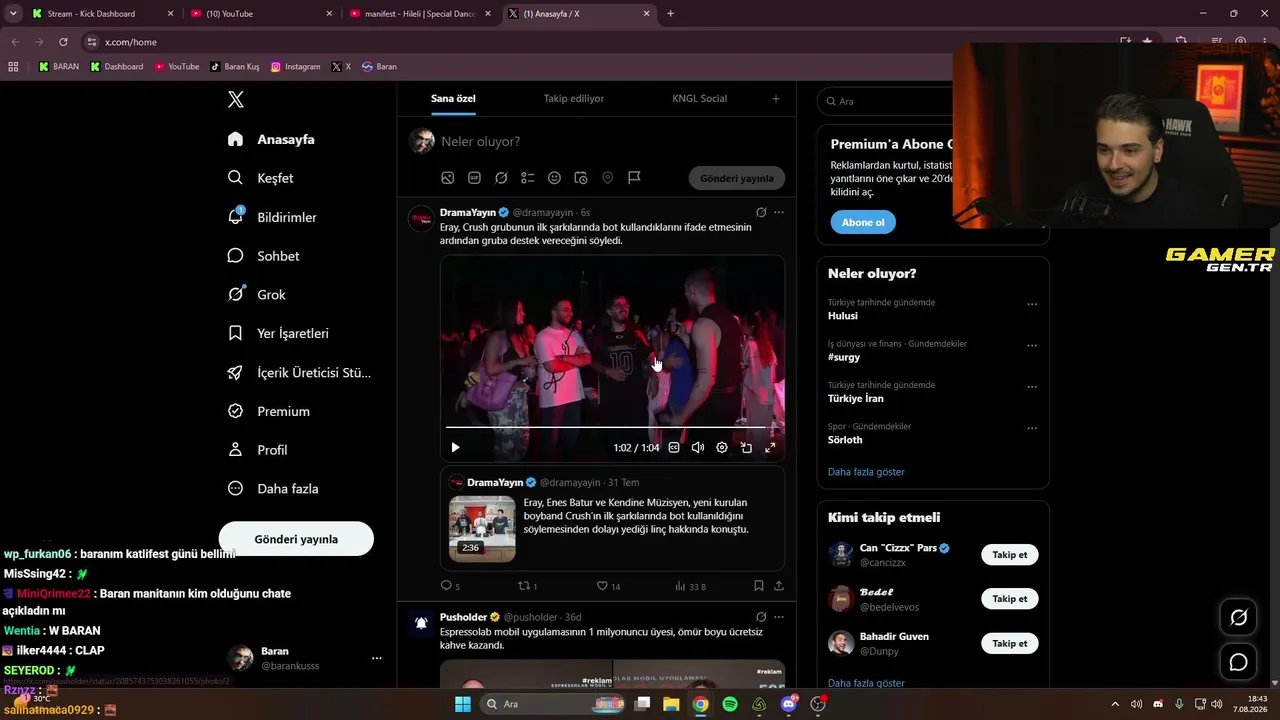Click the Ara search field on X
This screenshot has height=720, width=1280.
[x=888, y=101]
